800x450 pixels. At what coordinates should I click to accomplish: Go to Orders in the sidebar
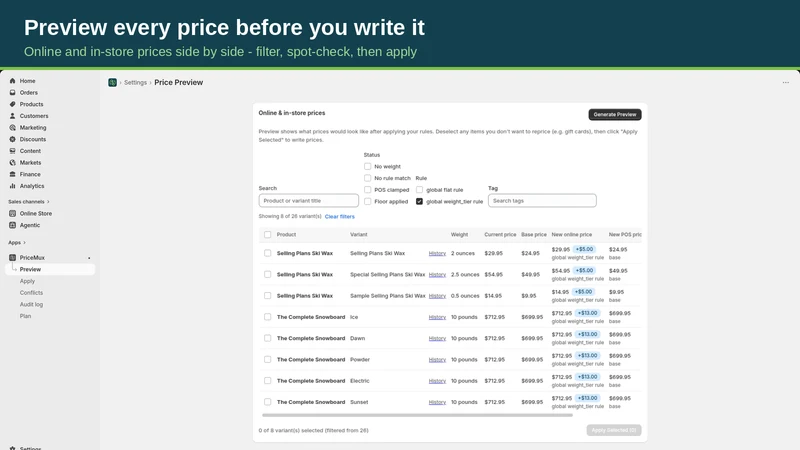[x=29, y=92]
